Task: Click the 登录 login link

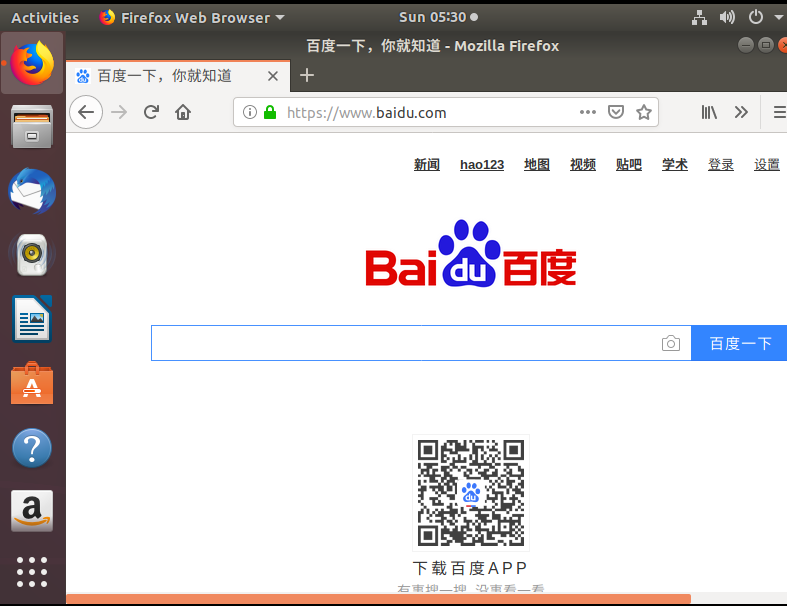Action: click(721, 165)
